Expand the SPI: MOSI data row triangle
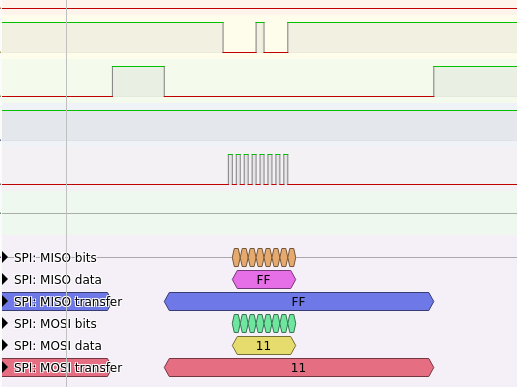 tap(5, 345)
